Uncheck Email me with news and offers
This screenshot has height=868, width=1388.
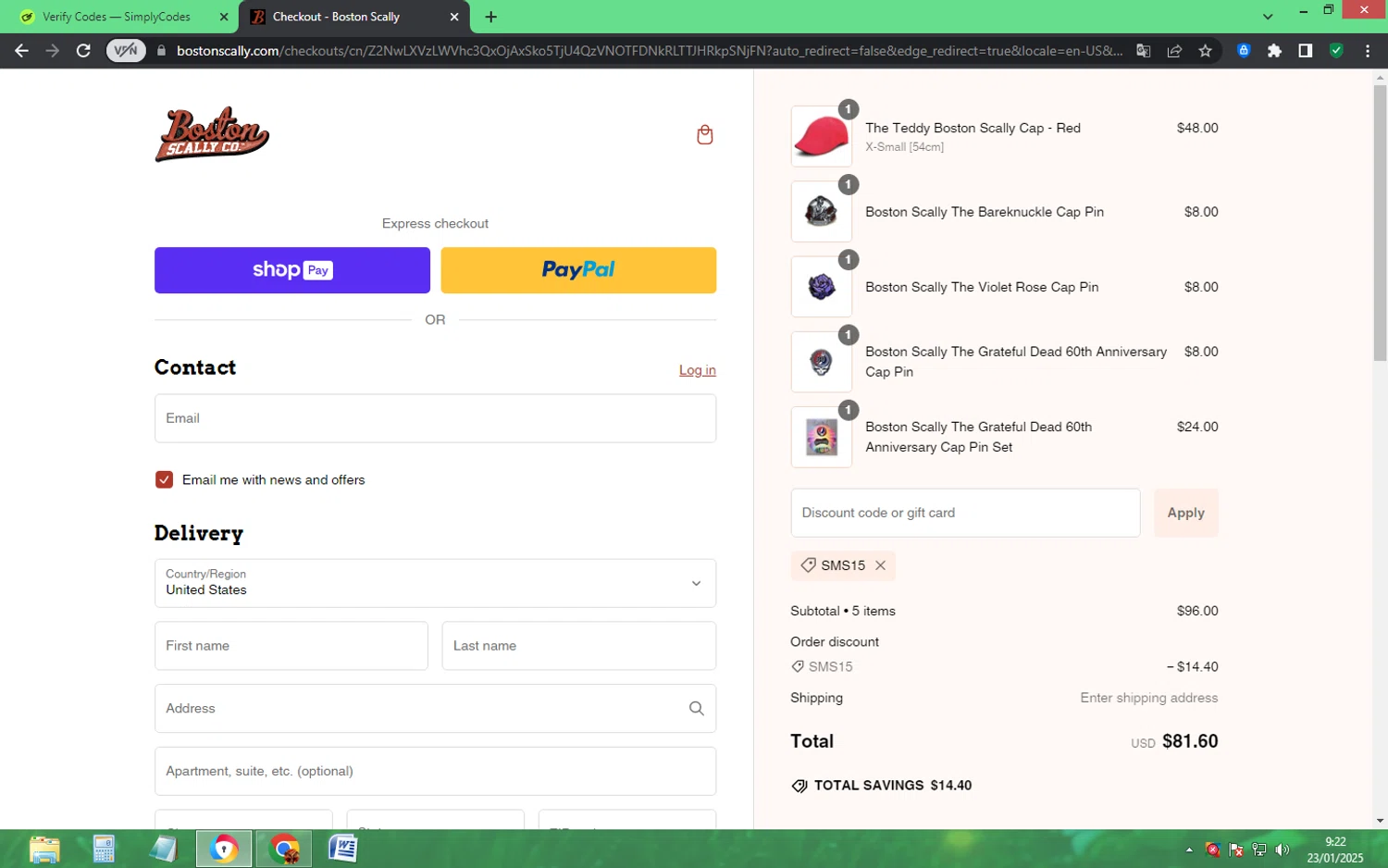coord(164,479)
